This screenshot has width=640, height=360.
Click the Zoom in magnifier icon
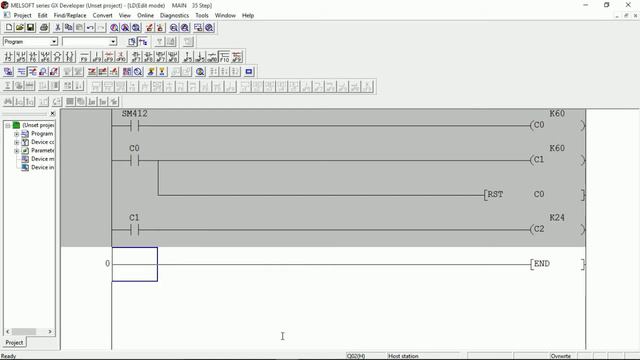pos(185,28)
